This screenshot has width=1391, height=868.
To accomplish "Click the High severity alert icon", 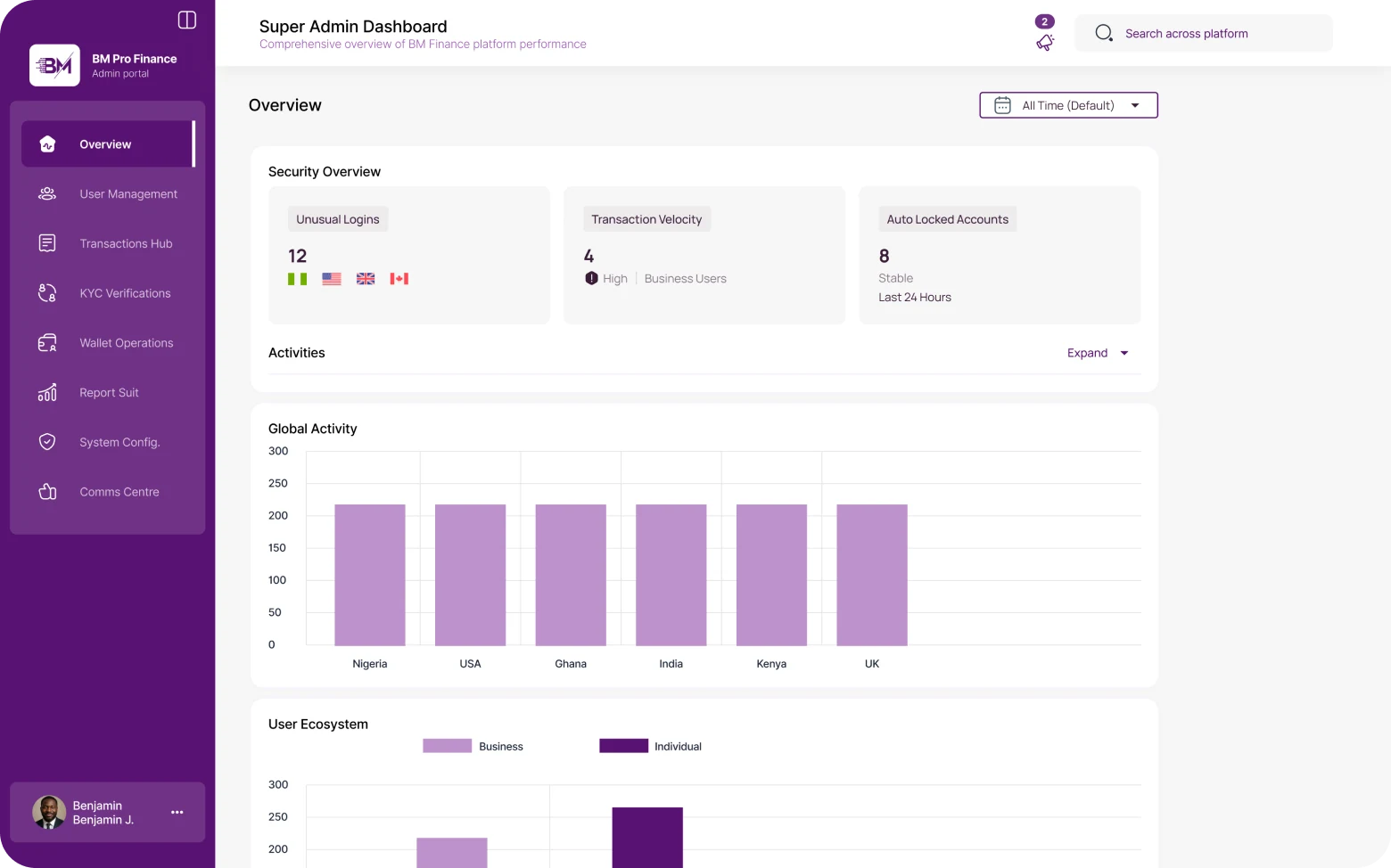I will click(x=591, y=278).
